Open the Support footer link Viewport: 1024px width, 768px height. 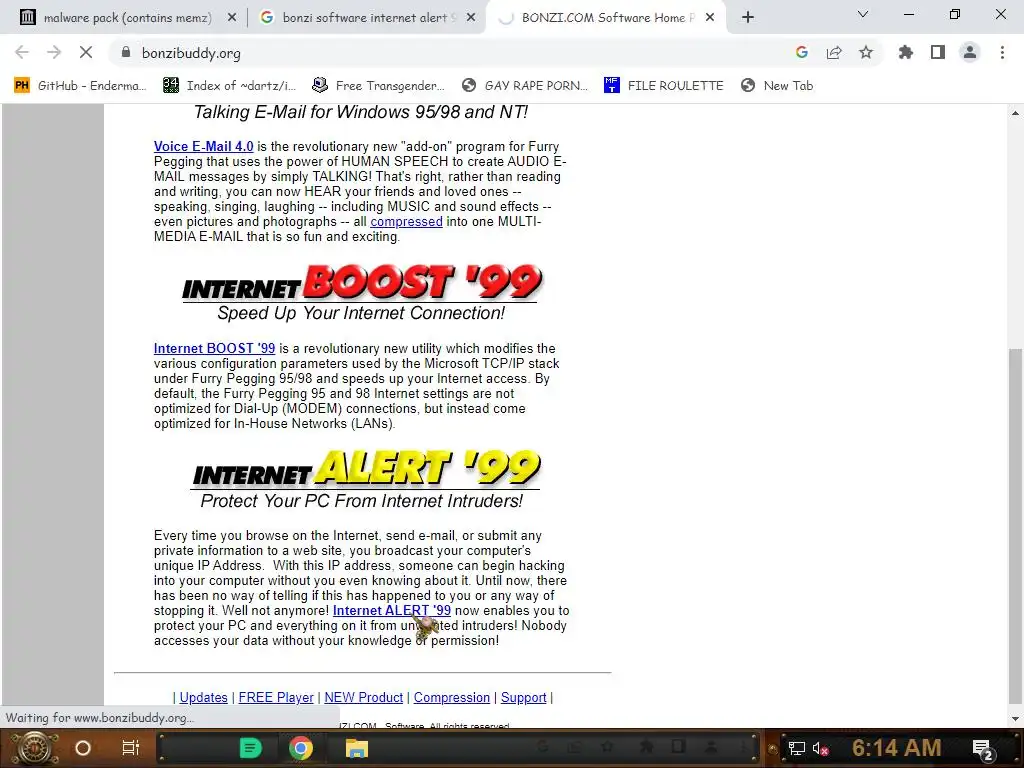pyautogui.click(x=524, y=697)
